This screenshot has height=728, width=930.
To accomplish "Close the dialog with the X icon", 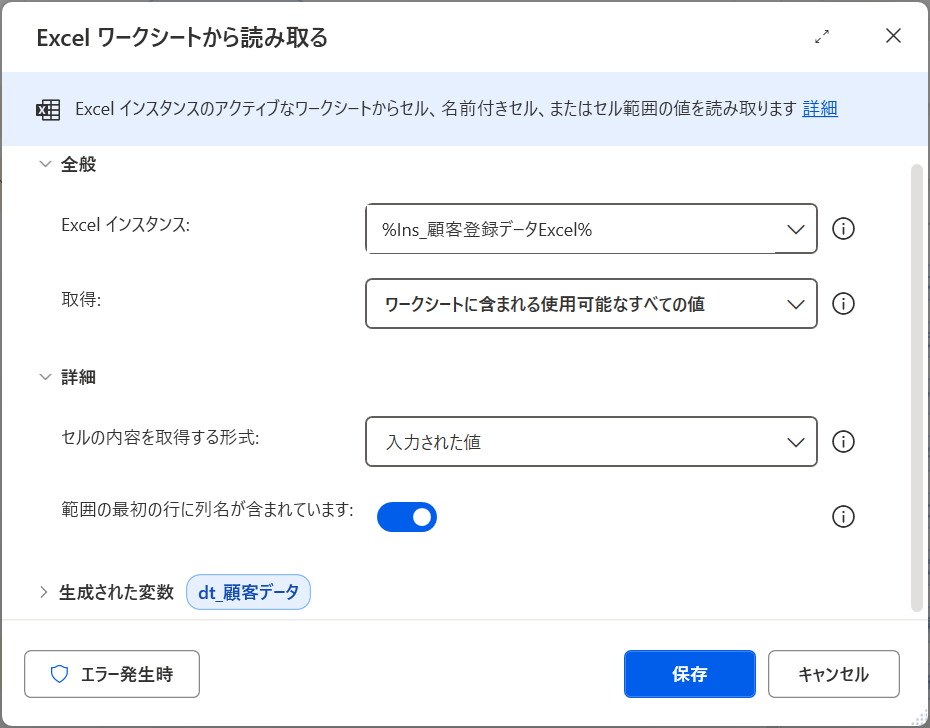I will pos(893,37).
